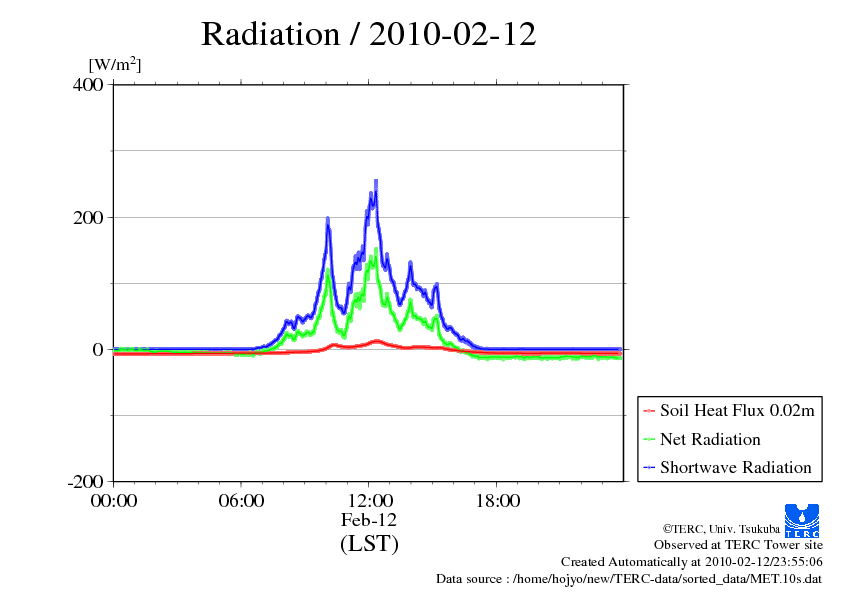This screenshot has width=842, height=595.
Task: Click the blue shortwave radiation peak near noon
Action: [x=375, y=185]
